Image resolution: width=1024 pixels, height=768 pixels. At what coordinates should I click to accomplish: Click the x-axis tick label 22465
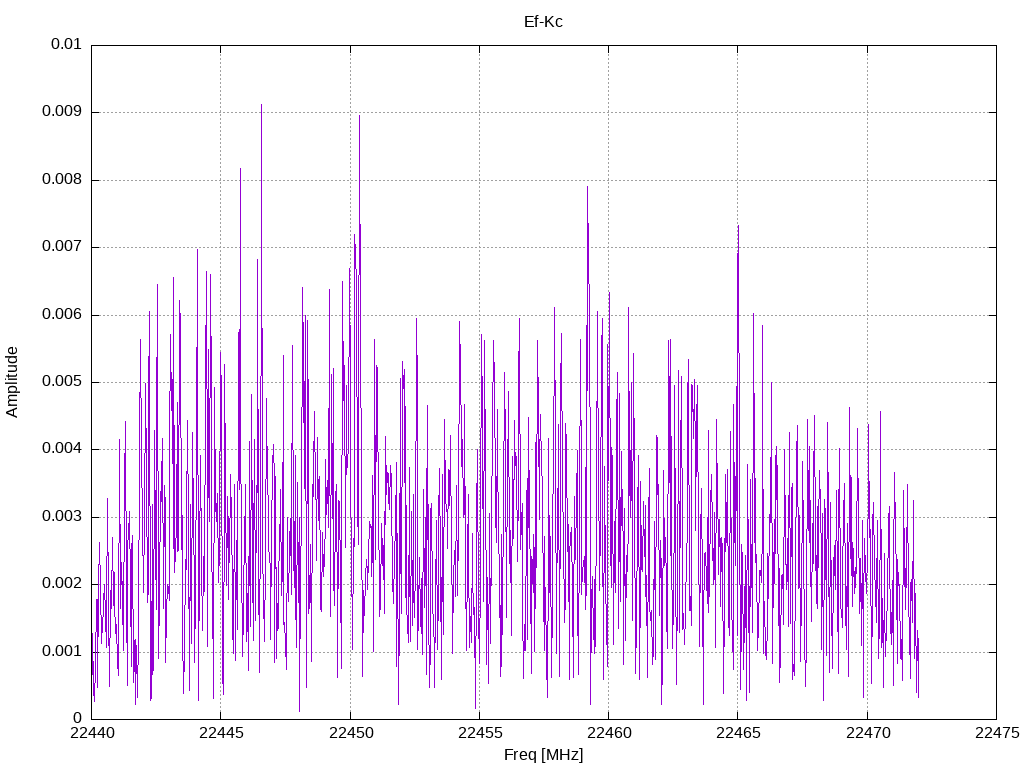coord(738,733)
